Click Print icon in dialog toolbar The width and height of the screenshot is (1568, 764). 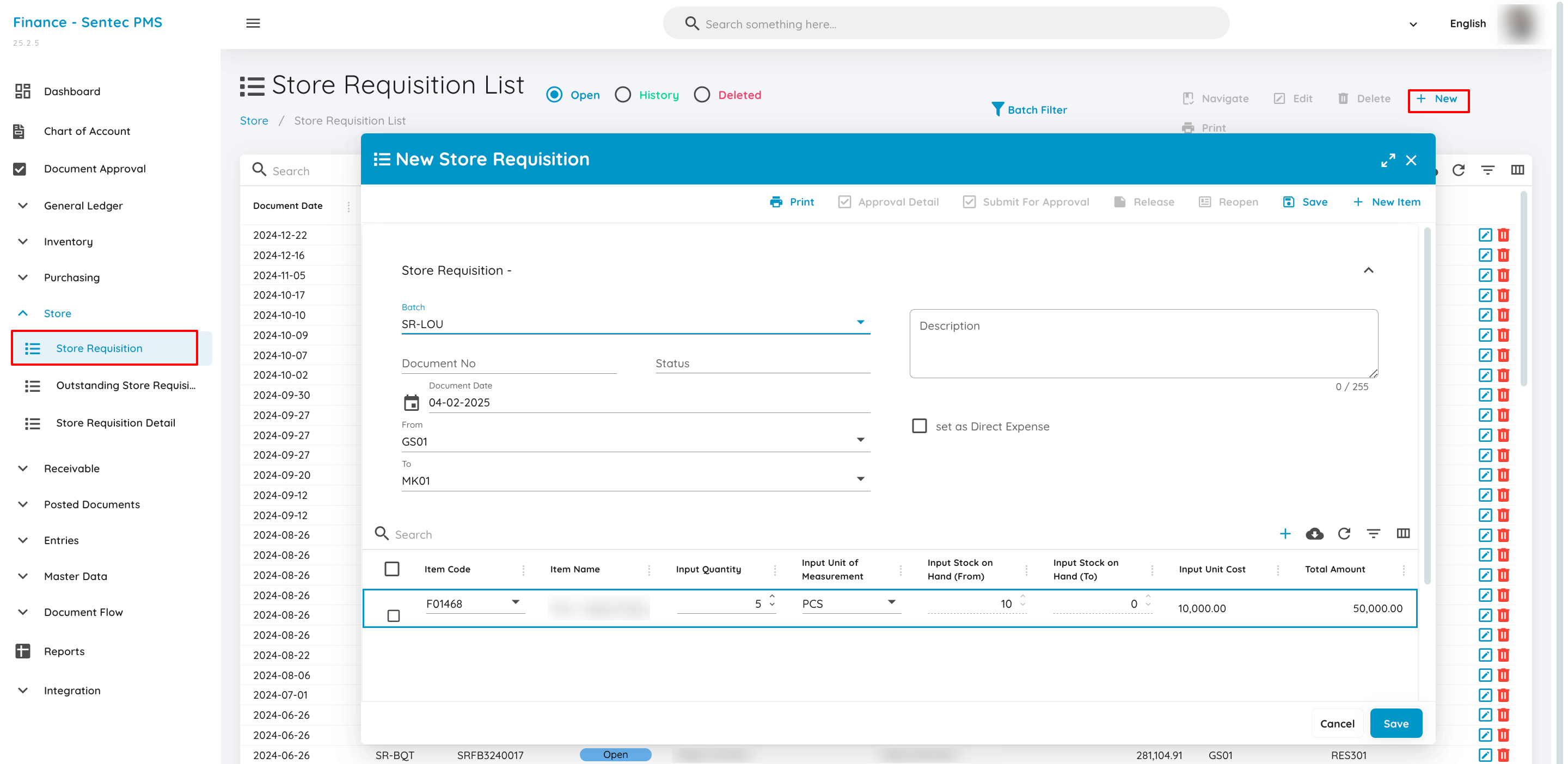[x=791, y=202]
